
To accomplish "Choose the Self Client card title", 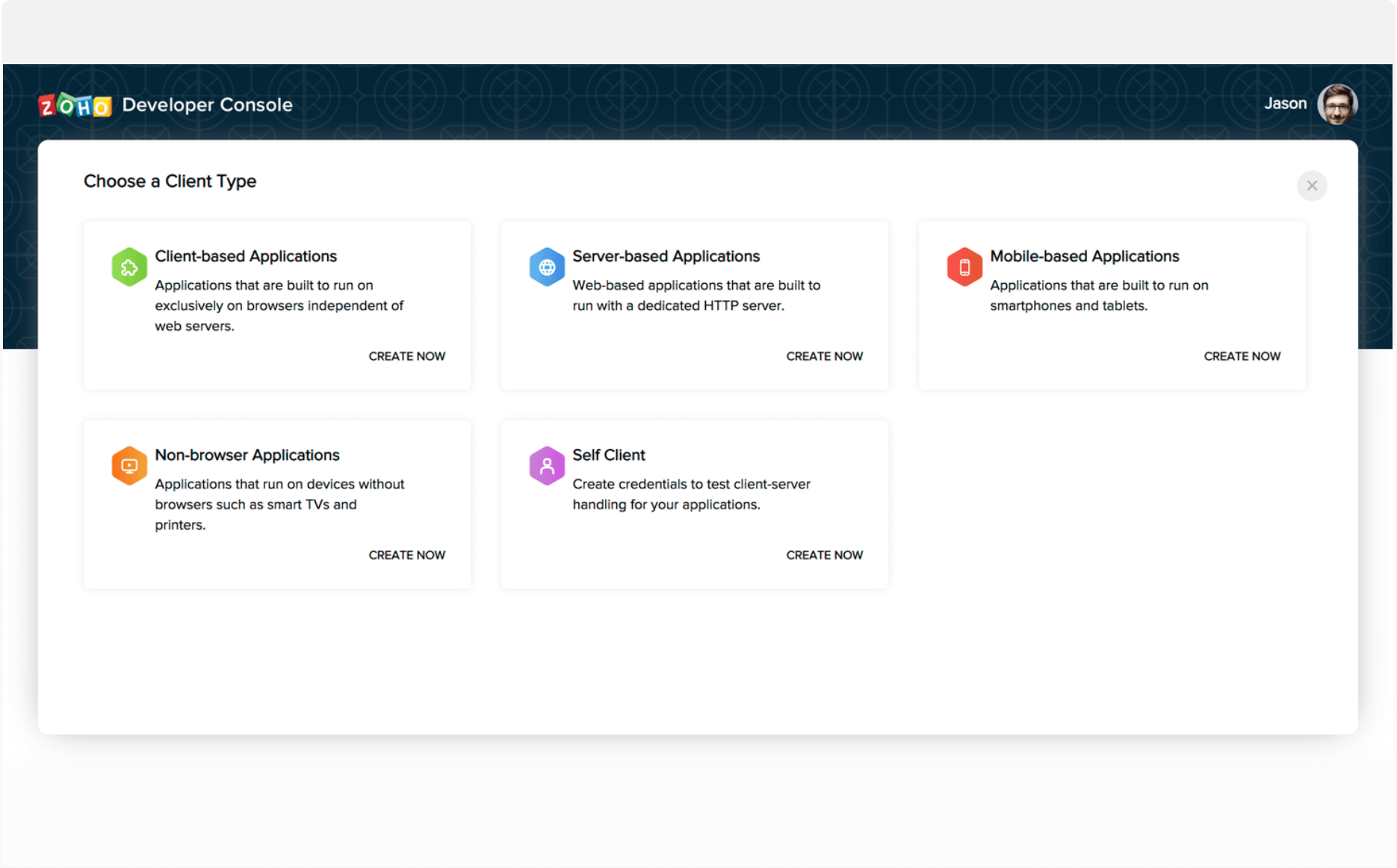I will [x=608, y=455].
